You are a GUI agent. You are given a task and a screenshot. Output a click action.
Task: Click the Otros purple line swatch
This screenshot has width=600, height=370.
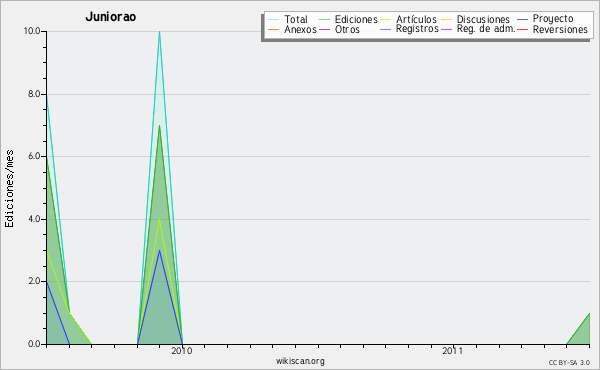coord(324,29)
